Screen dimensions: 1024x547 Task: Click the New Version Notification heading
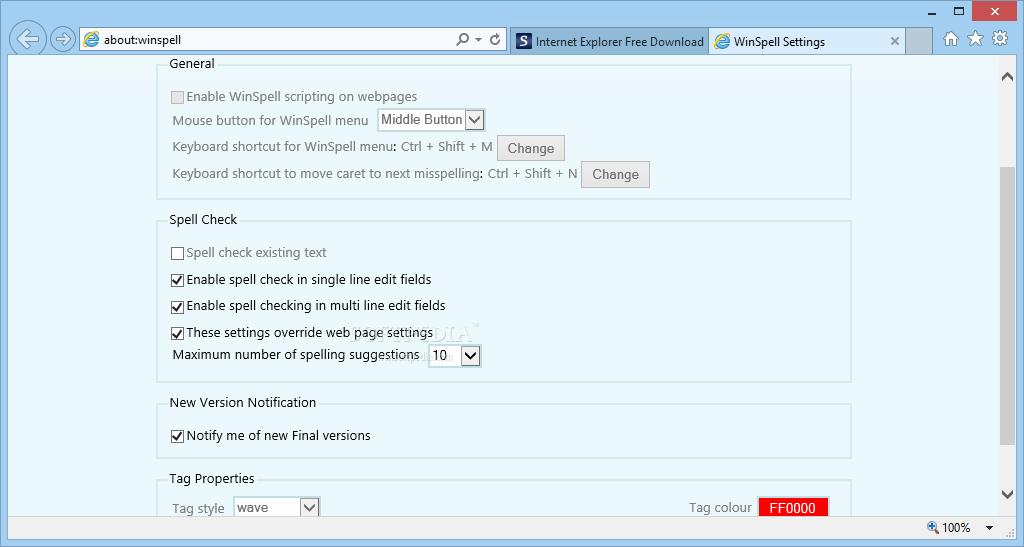(243, 402)
